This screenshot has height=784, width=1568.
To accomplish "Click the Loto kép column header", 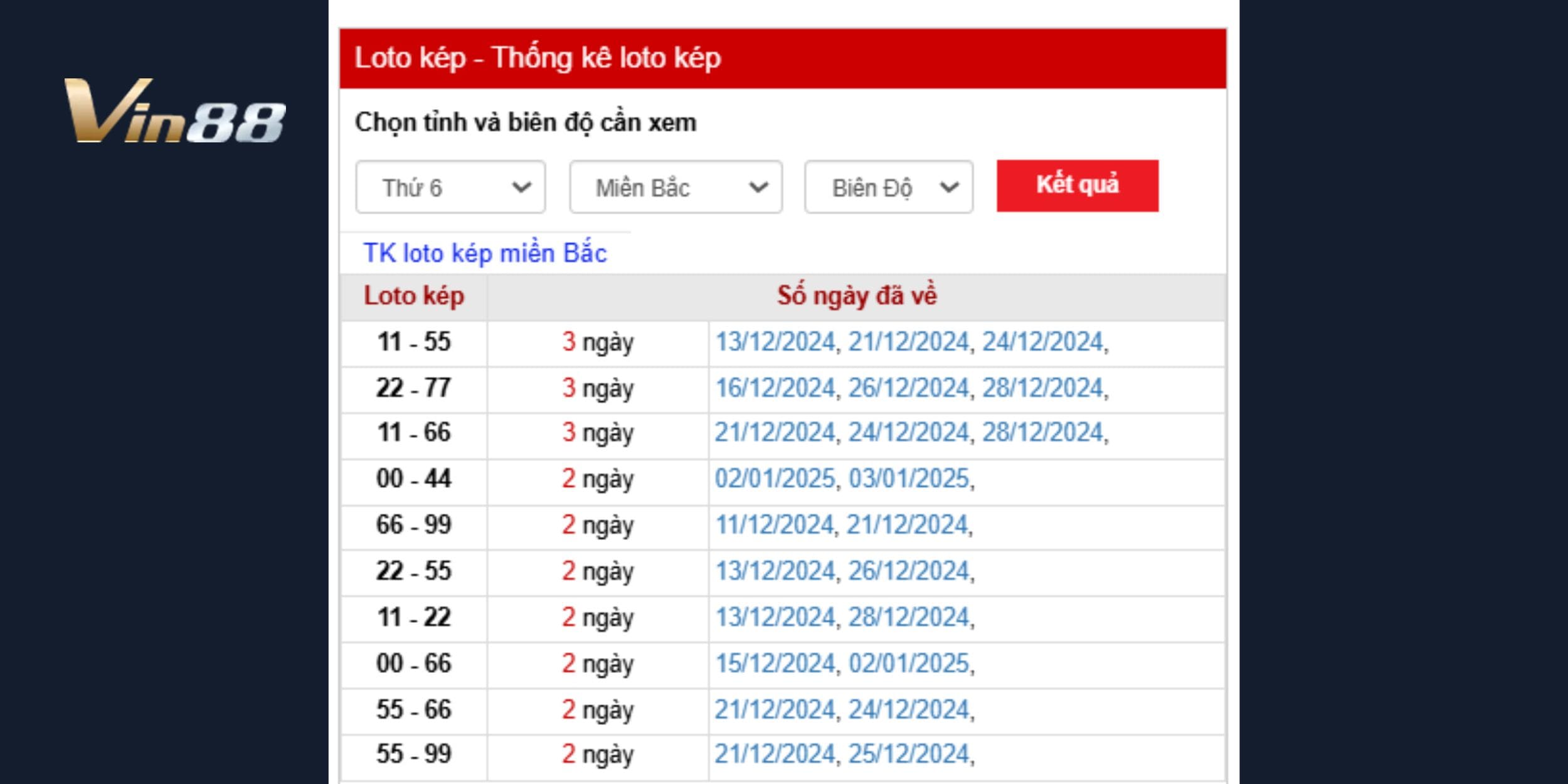I will pyautogui.click(x=414, y=296).
